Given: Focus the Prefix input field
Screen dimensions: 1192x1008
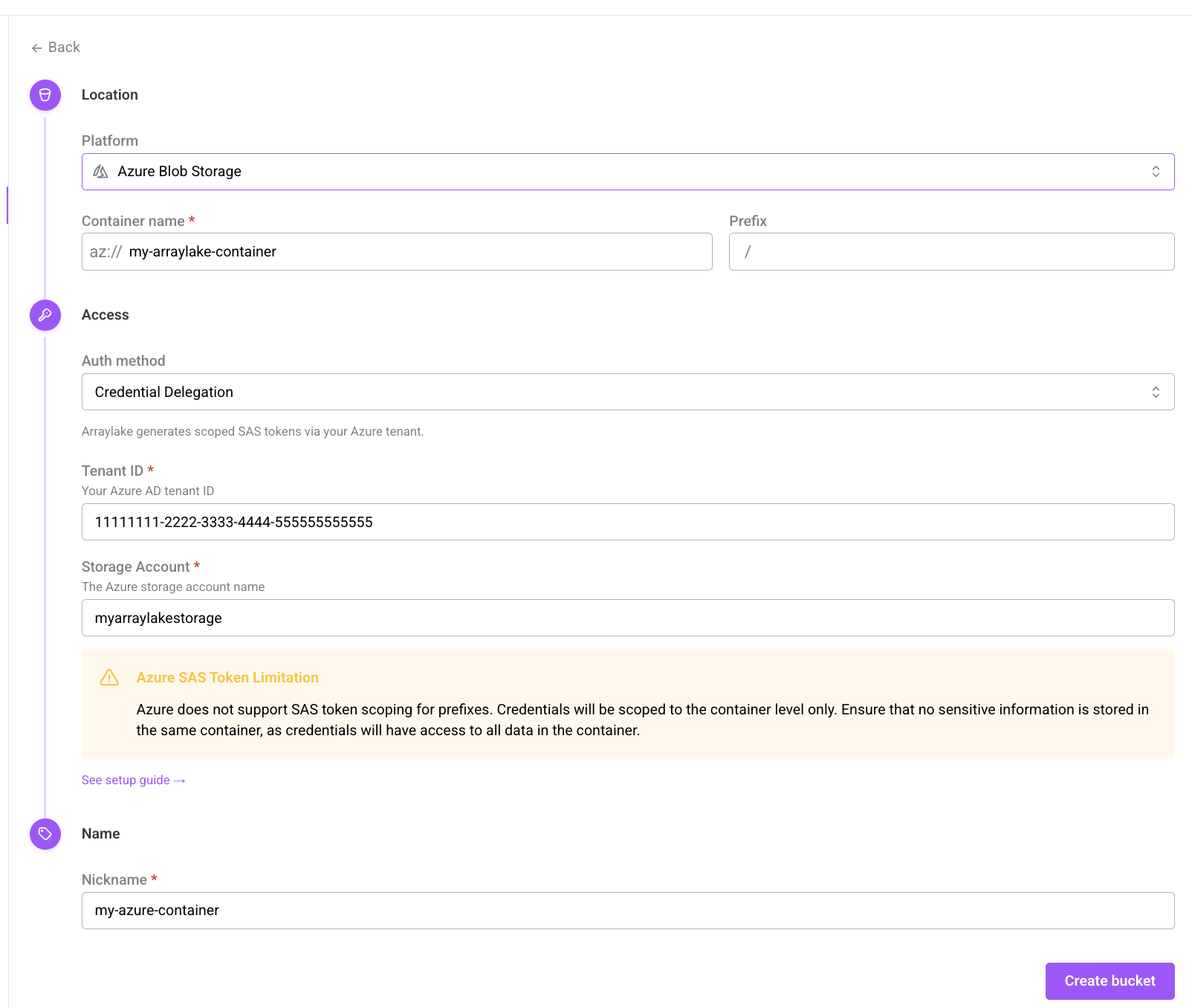Looking at the screenshot, I should (952, 252).
